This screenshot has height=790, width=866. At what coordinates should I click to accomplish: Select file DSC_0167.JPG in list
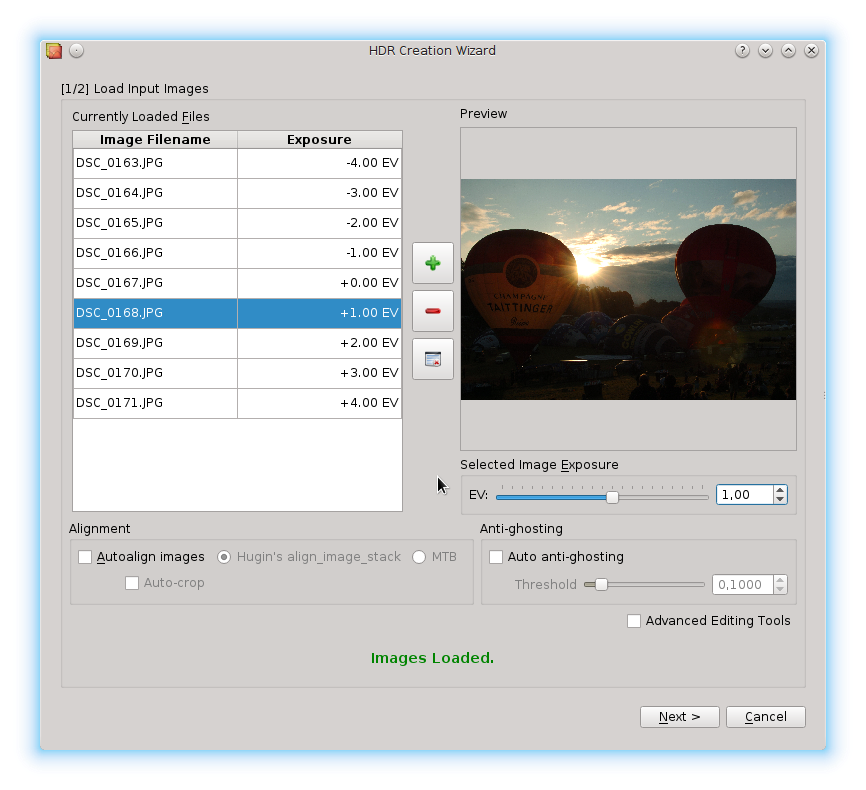click(x=155, y=283)
